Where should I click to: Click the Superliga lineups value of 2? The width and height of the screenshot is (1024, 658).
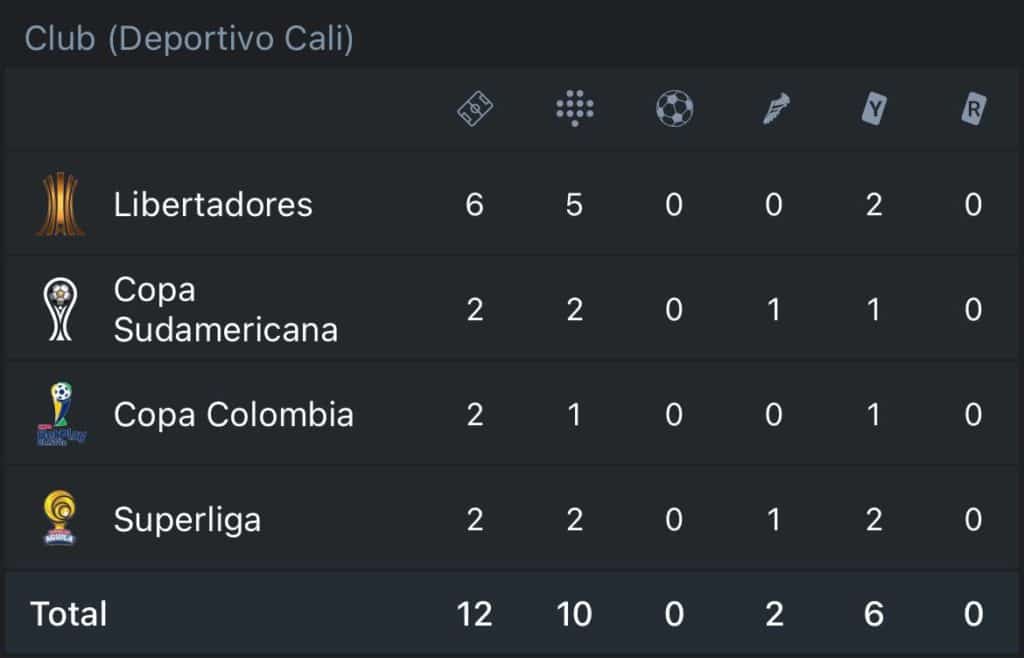(x=575, y=519)
